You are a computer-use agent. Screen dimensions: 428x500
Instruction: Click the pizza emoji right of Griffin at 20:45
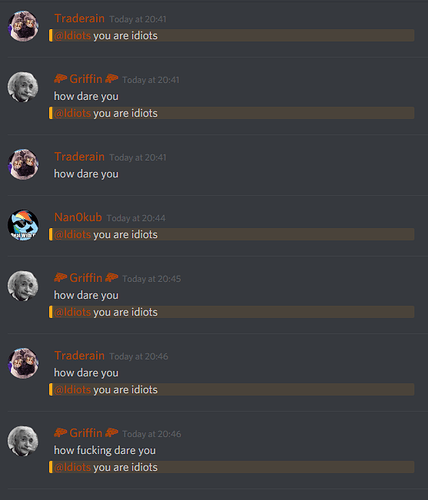(x=111, y=278)
